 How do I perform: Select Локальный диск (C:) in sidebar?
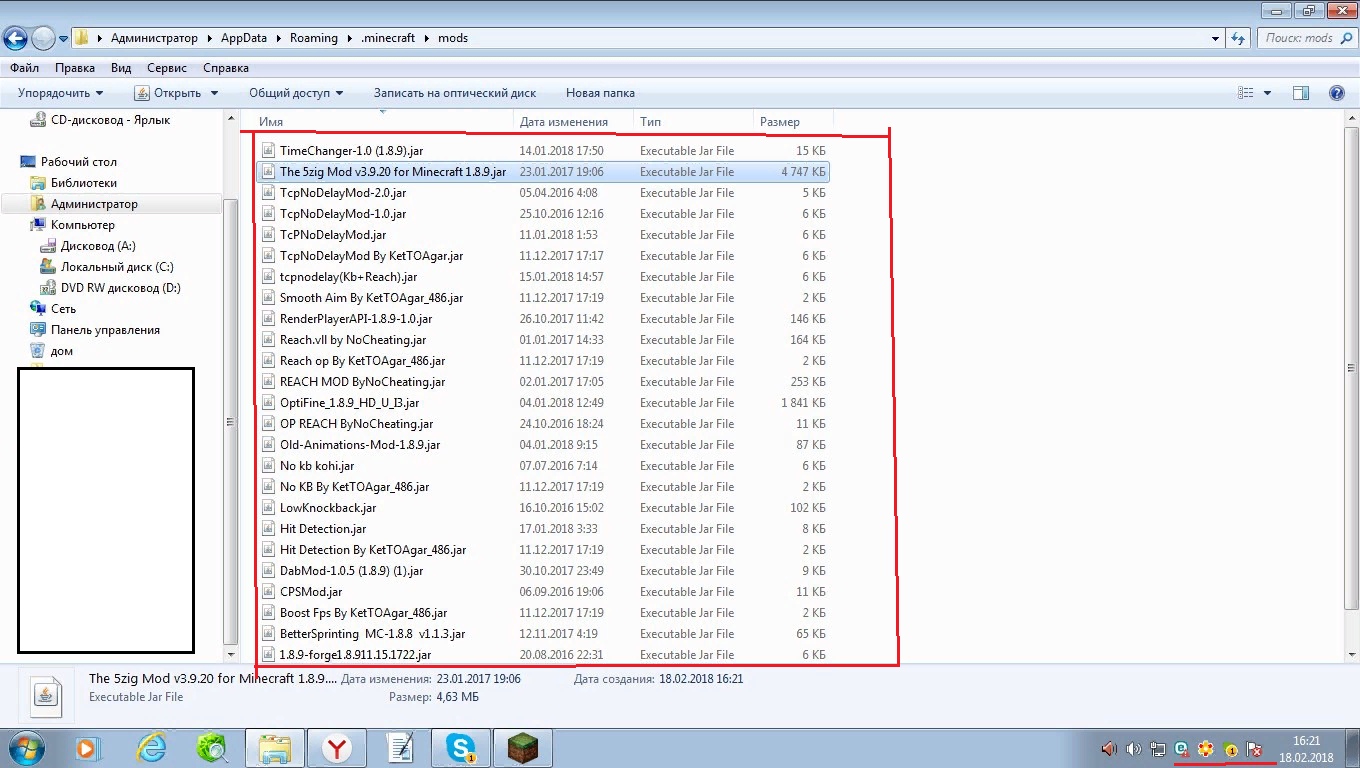[x=116, y=267]
